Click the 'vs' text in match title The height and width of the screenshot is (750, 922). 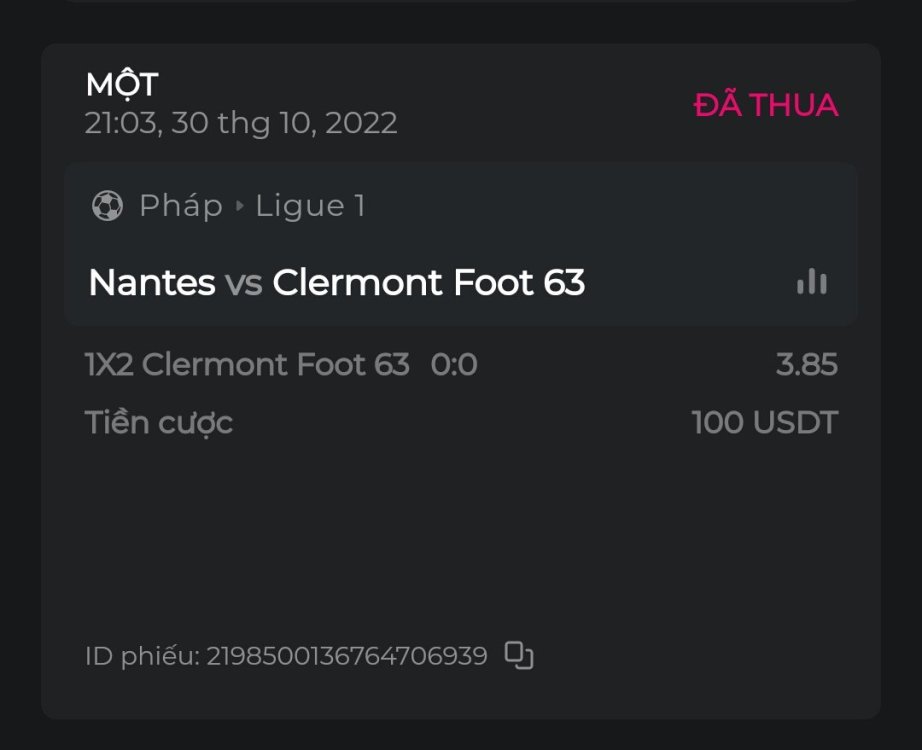point(243,283)
